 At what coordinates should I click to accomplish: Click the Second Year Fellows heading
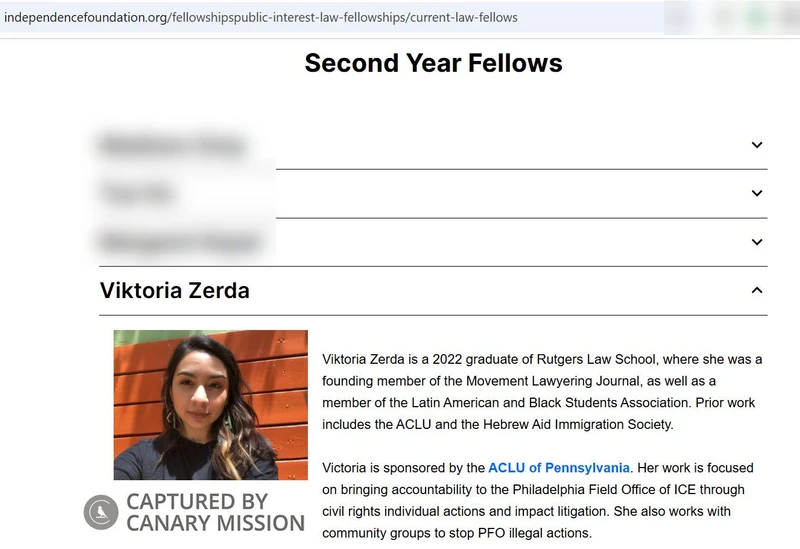(433, 63)
